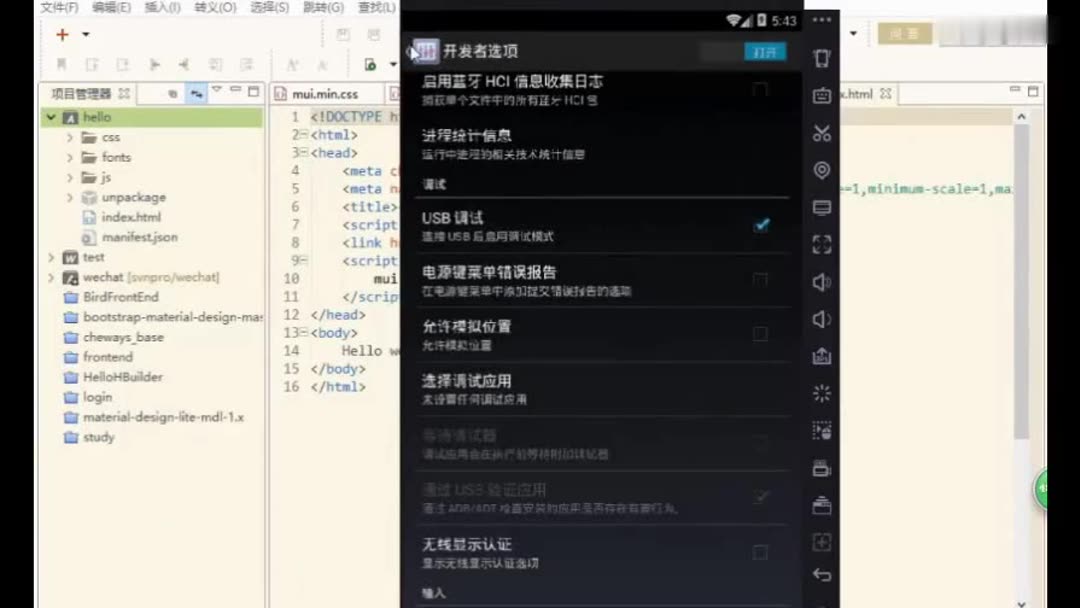Click the volume up icon
This screenshot has width=1080, height=608.
pos(822,283)
